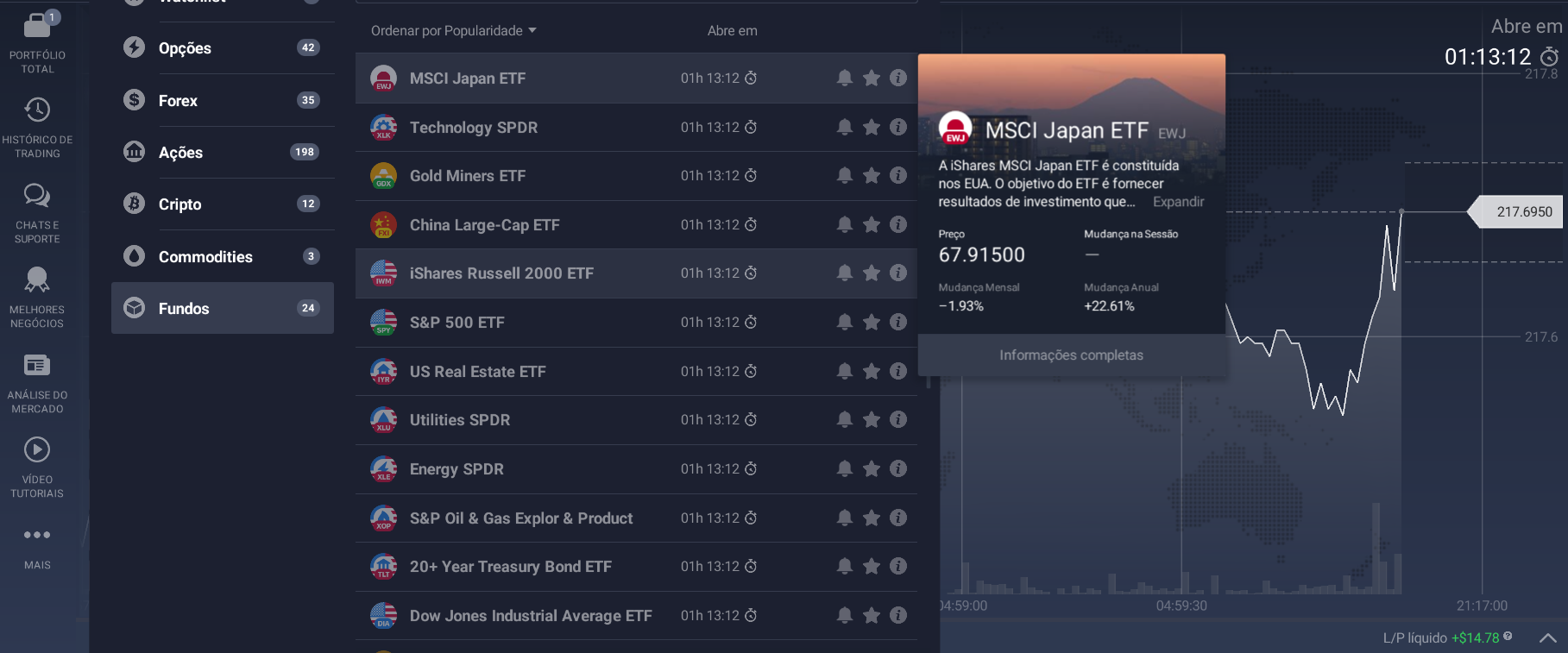Show info for Energy SPDR
The height and width of the screenshot is (653, 1568).
pos(898,468)
